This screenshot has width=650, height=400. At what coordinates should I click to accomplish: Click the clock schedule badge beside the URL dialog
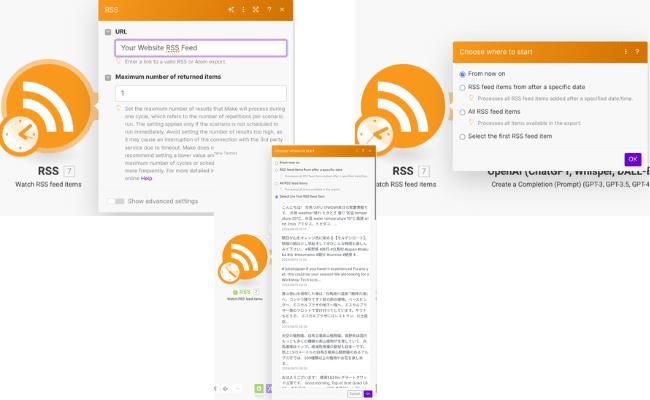[x=19, y=135]
